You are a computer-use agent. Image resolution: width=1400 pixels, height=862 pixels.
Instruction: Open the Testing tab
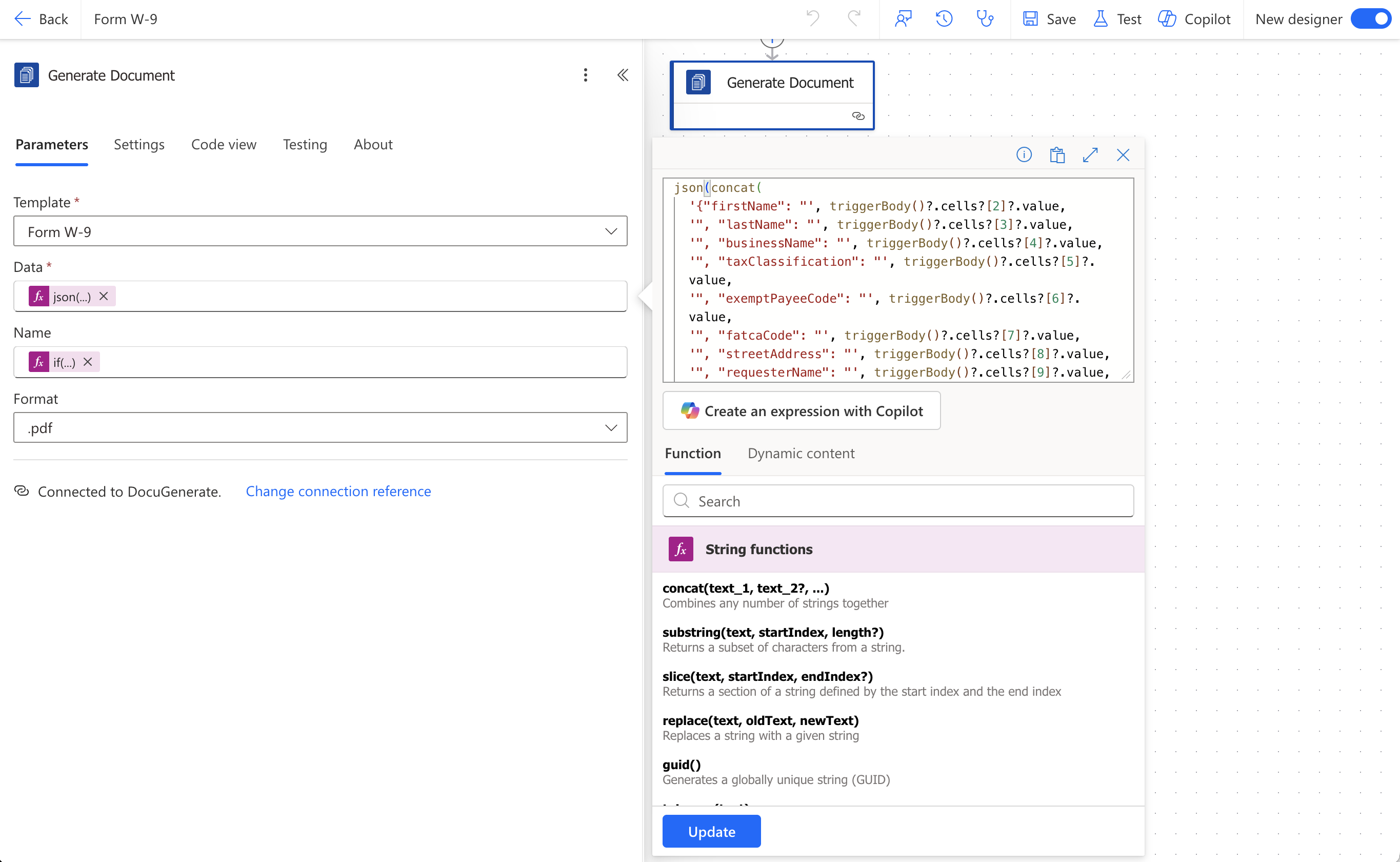(x=305, y=145)
